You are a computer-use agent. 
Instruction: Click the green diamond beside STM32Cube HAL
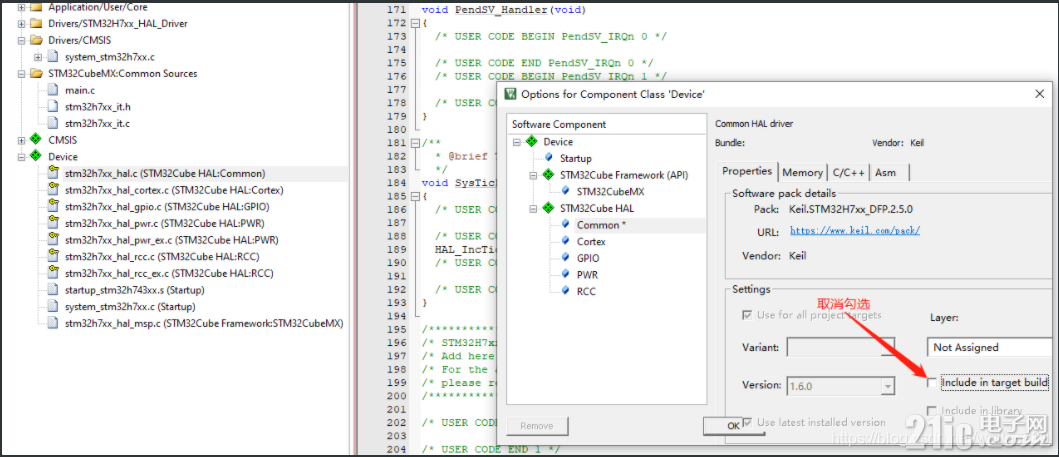pyautogui.click(x=548, y=208)
